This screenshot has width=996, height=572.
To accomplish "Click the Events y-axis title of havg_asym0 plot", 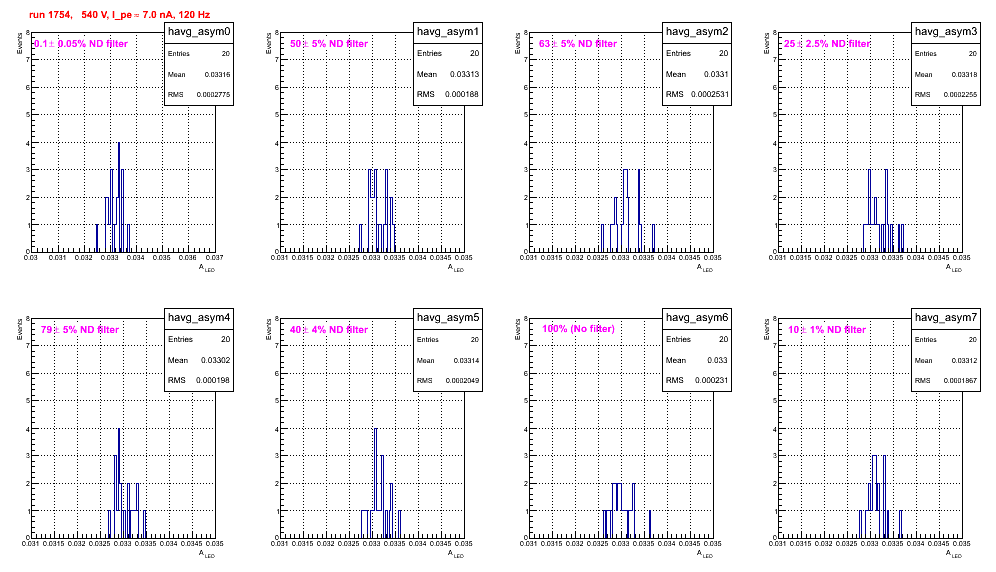I will point(20,43).
